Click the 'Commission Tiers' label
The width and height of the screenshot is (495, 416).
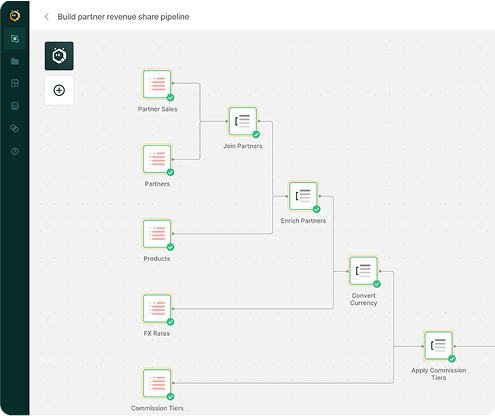[x=157, y=408]
